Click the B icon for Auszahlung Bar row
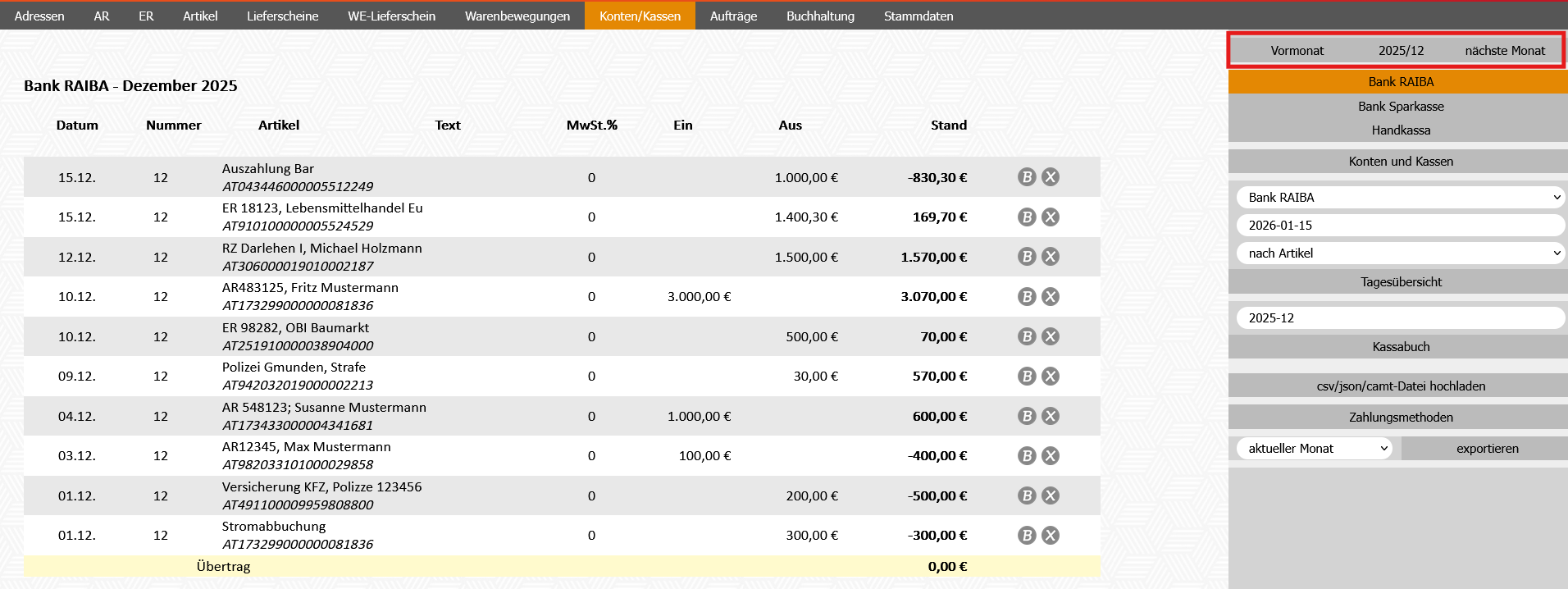Image resolution: width=1568 pixels, height=589 pixels. click(x=1027, y=177)
